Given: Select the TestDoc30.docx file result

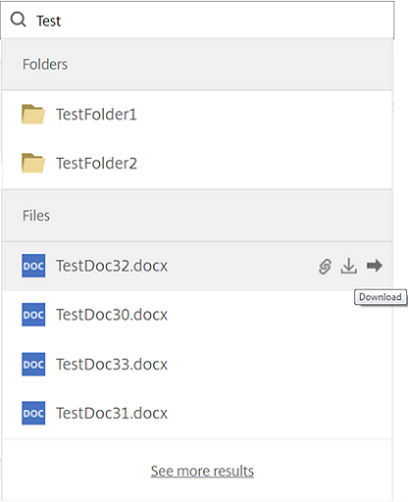Looking at the screenshot, I should click(197, 315).
